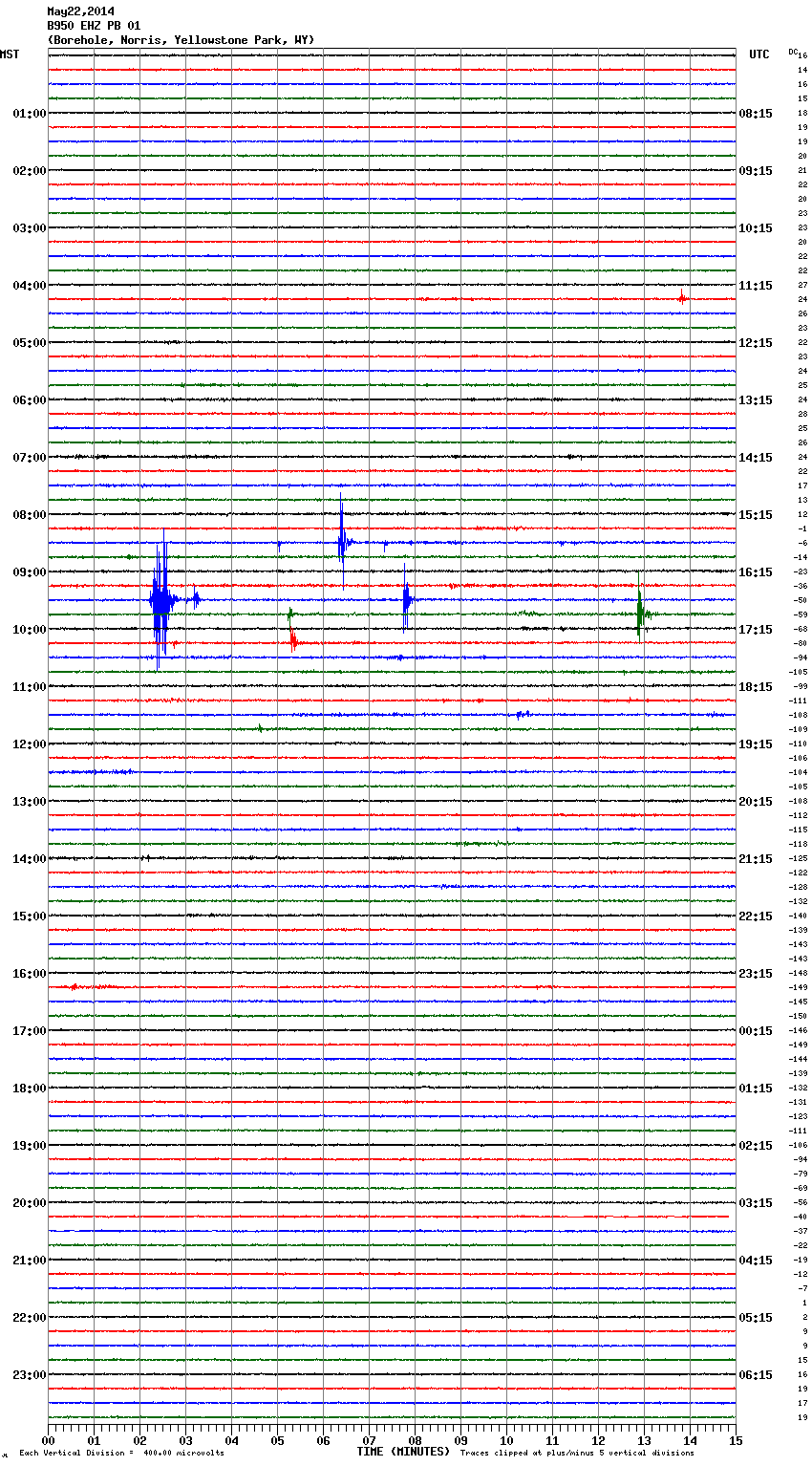Select the 22:00 MST time label
This screenshot has height=1466, width=812.
coord(29,1317)
